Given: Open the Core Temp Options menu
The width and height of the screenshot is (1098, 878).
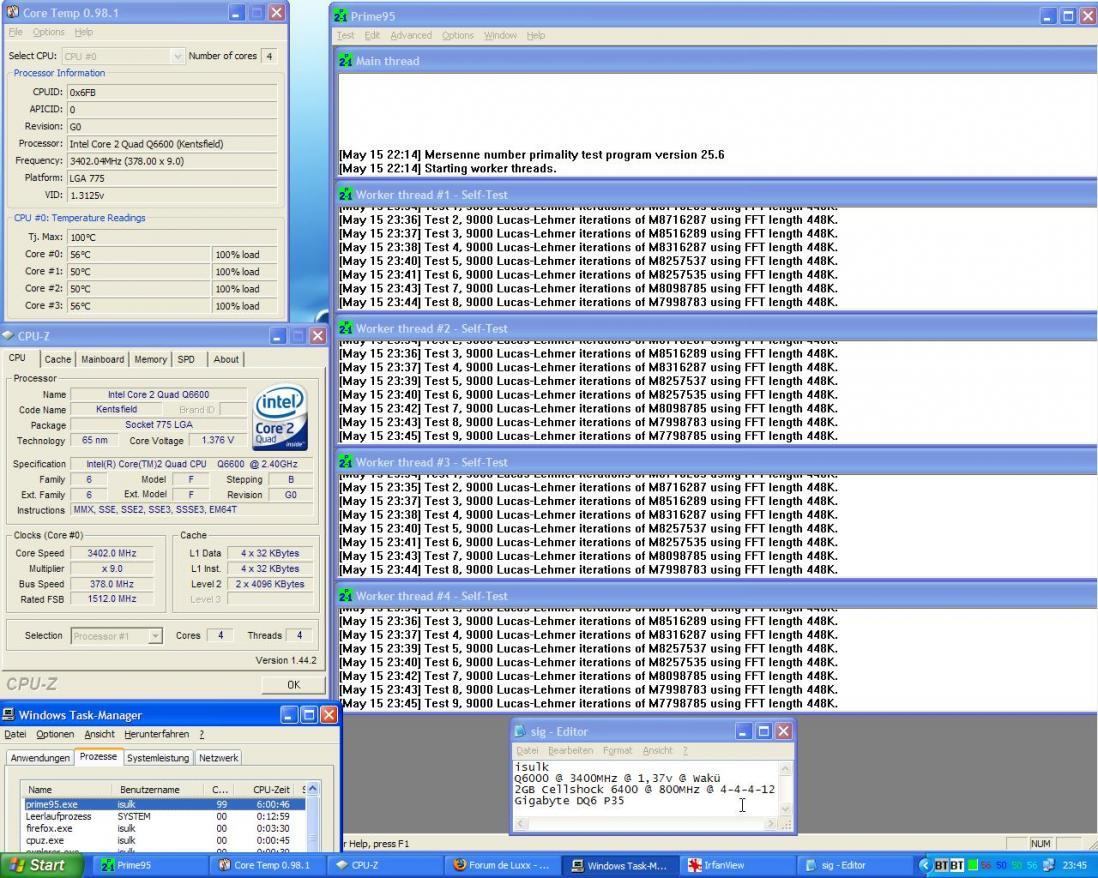Looking at the screenshot, I should 48,32.
